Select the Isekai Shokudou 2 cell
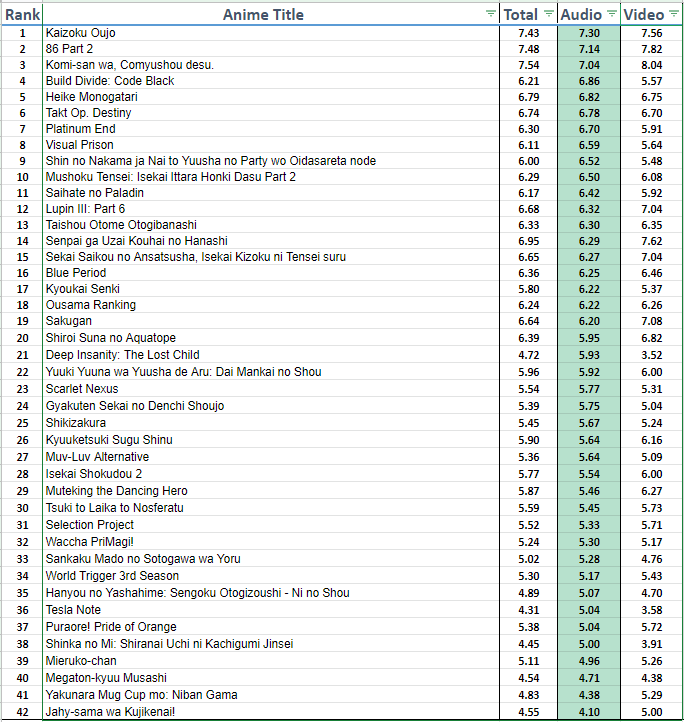The image size is (684, 722). (x=271, y=474)
